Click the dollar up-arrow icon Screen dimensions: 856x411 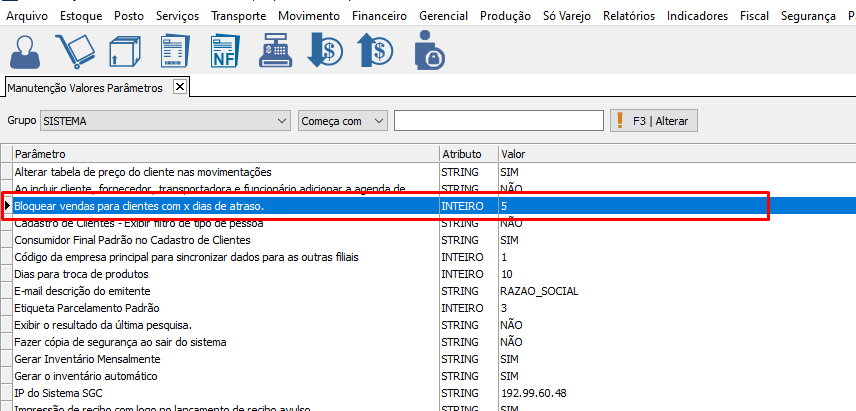(x=376, y=50)
